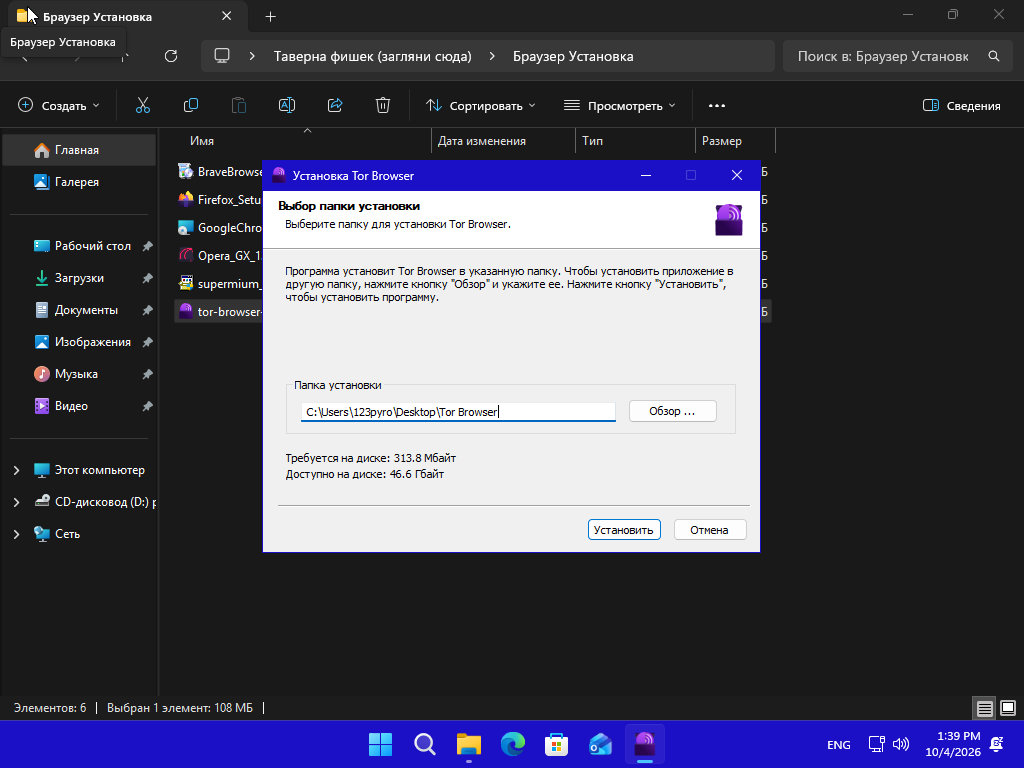The height and width of the screenshot is (768, 1024).
Task: Sort by Размер column header
Action: 735,140
